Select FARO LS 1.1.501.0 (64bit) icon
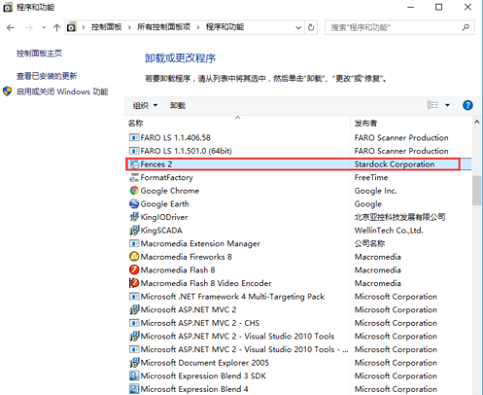The width and height of the screenshot is (483, 395). point(134,151)
